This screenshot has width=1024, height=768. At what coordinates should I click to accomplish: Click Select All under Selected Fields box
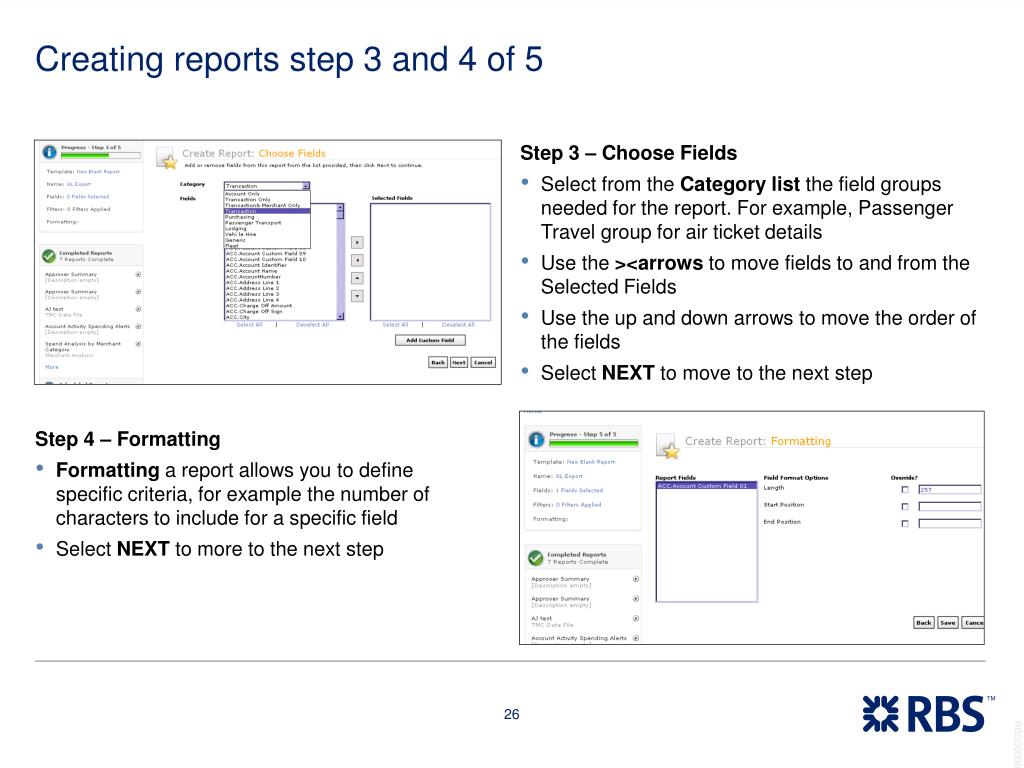(395, 325)
